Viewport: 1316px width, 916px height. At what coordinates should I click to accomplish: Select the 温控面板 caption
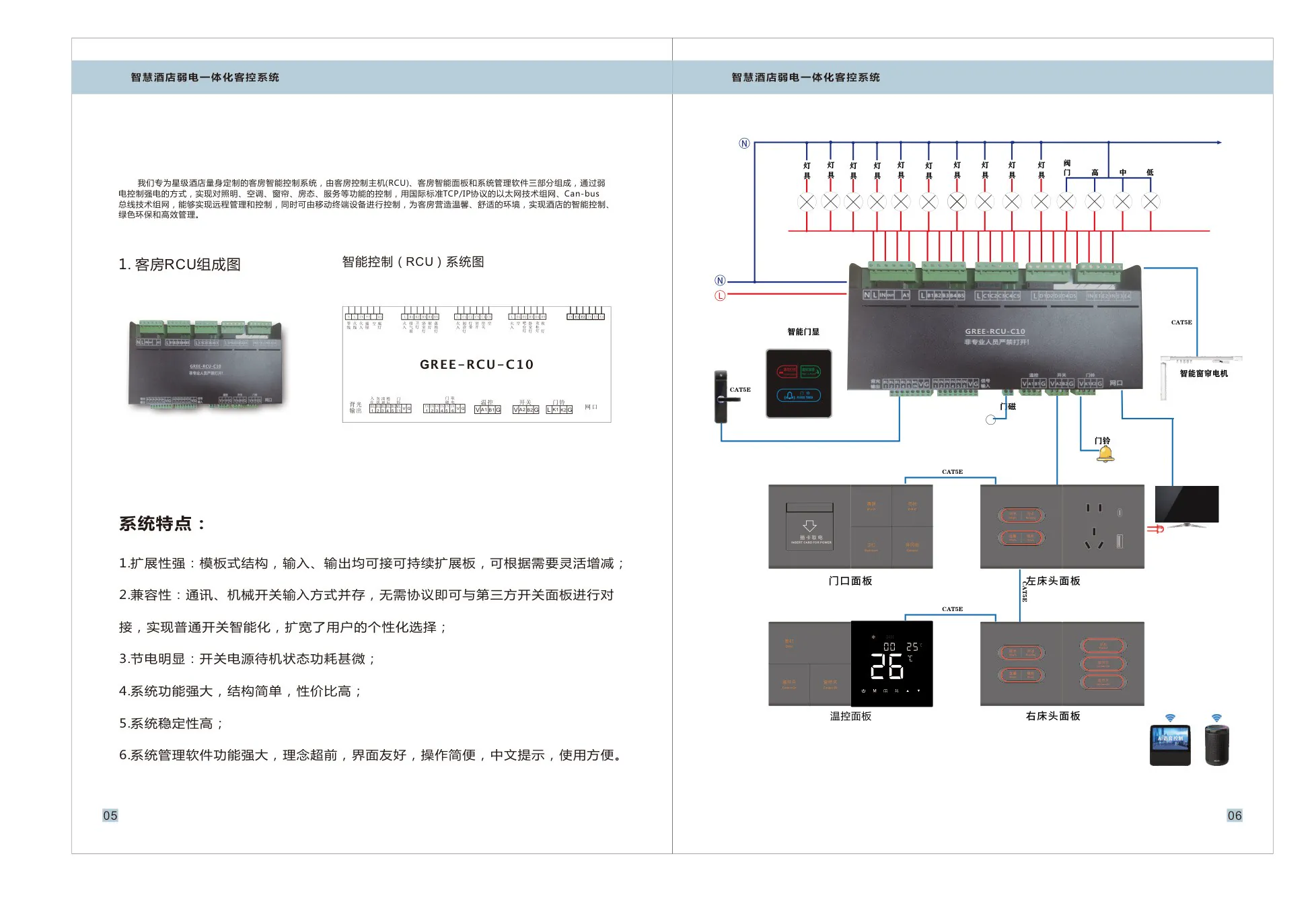[850, 716]
